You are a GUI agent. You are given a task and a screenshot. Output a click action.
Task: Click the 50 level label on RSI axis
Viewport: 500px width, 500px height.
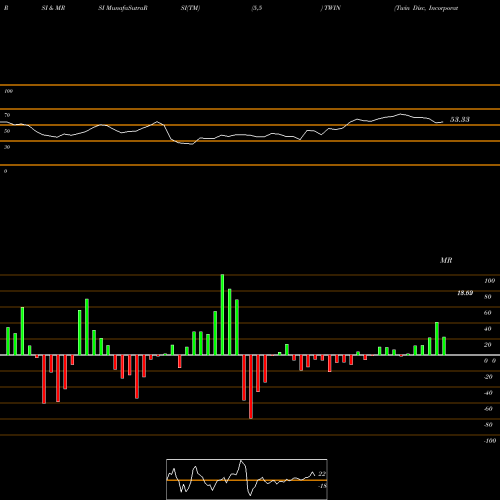click(7, 131)
